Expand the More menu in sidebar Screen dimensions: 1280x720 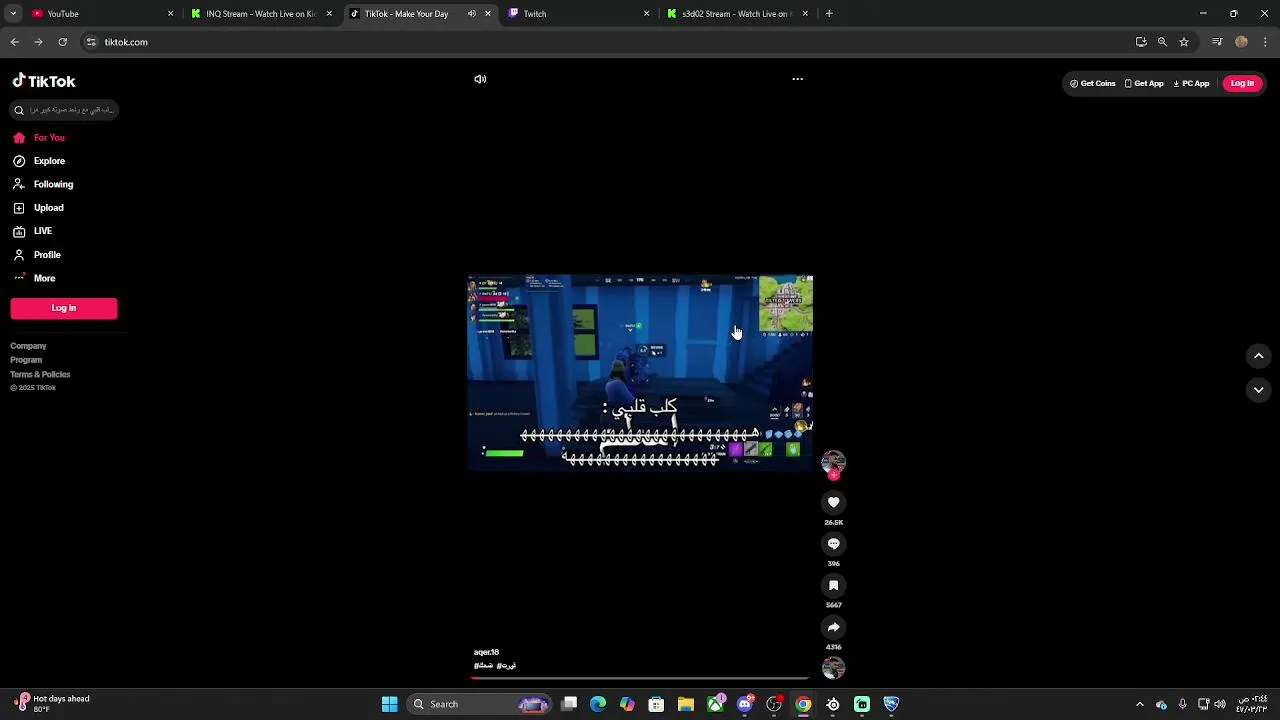(34, 278)
